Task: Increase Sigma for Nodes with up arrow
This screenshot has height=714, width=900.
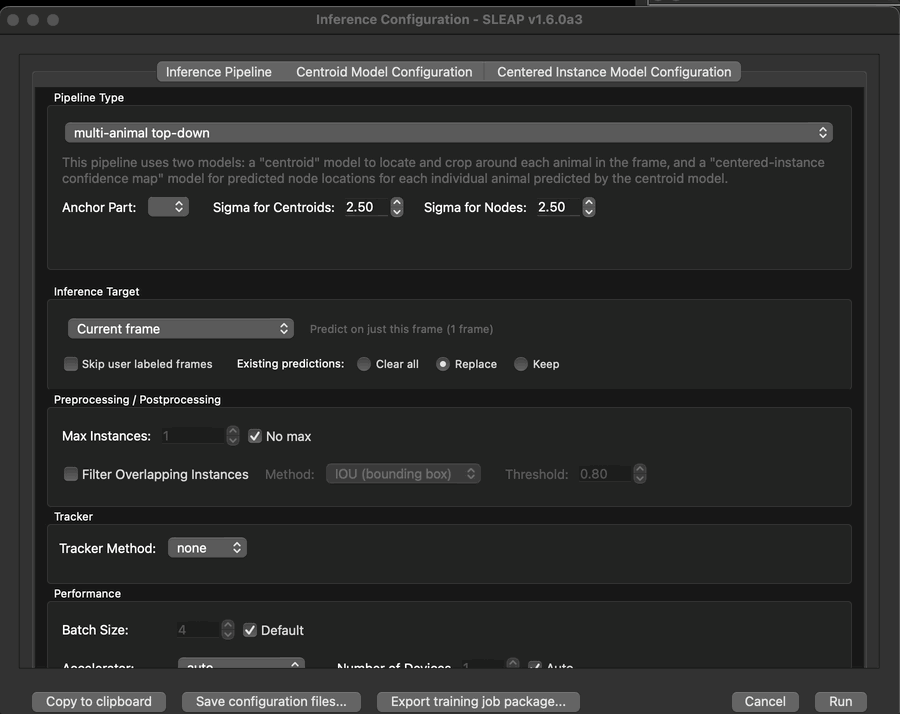Action: (589, 202)
